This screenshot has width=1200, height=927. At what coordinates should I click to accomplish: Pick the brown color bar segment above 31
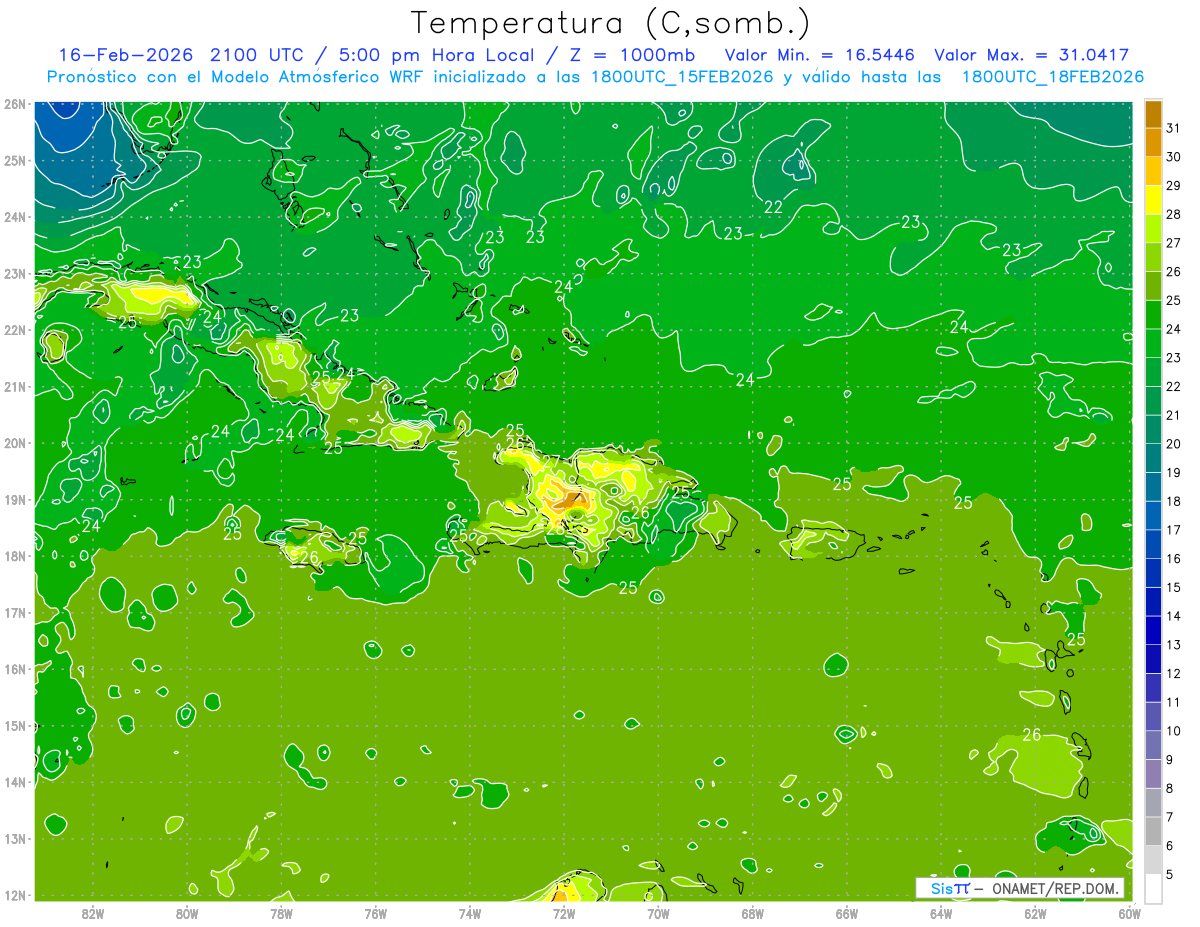[1153, 113]
